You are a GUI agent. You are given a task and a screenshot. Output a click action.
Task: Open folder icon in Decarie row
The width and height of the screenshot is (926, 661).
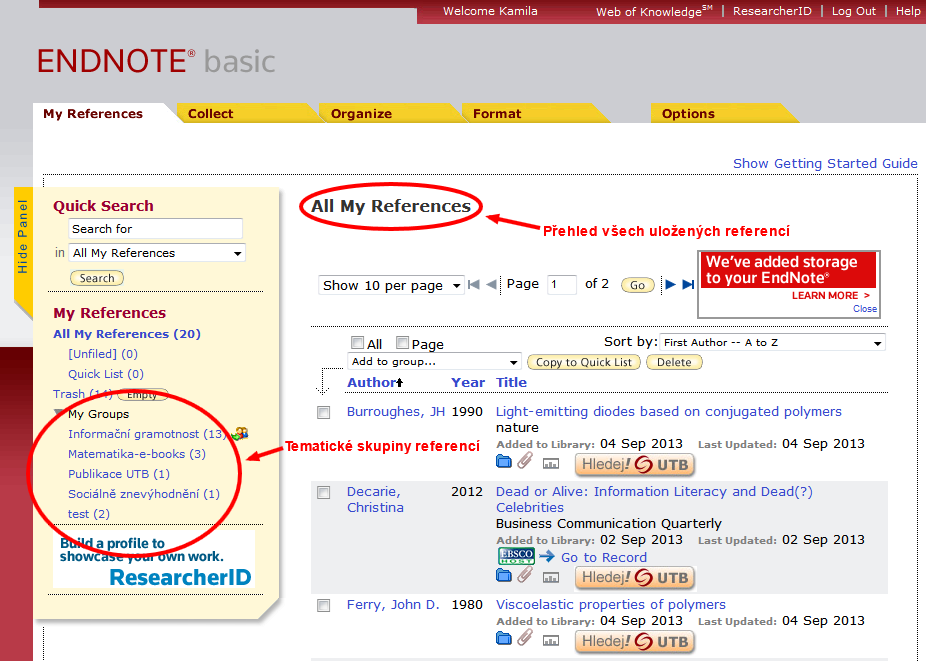504,575
